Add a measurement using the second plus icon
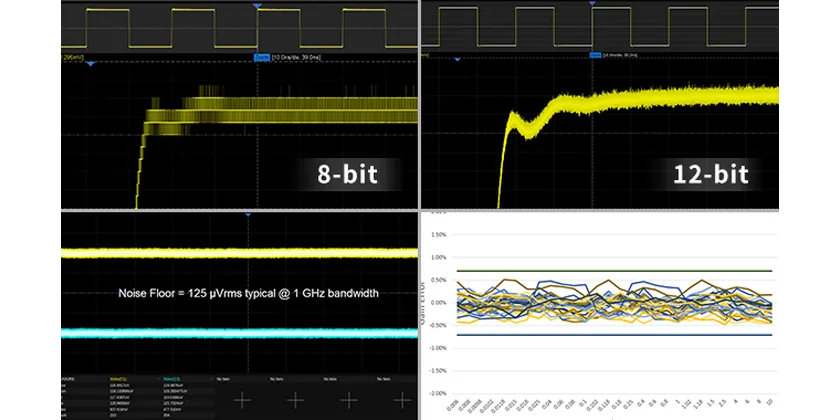This screenshot has height=420, width=840. [x=295, y=400]
